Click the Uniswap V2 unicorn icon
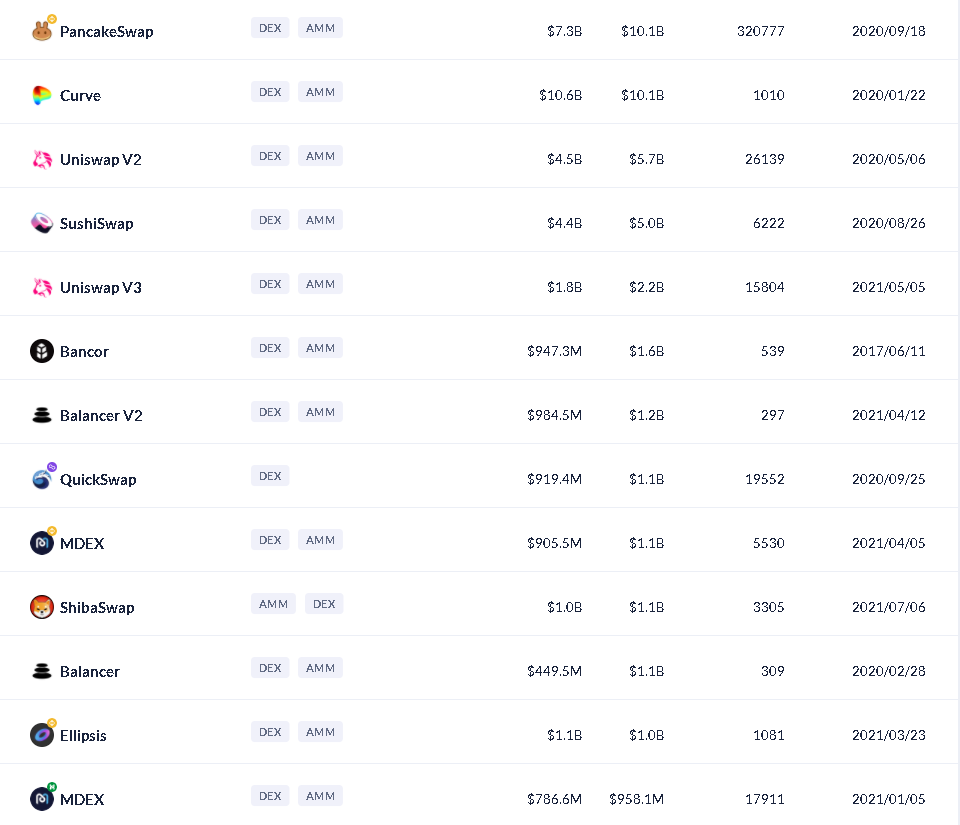 pos(41,160)
